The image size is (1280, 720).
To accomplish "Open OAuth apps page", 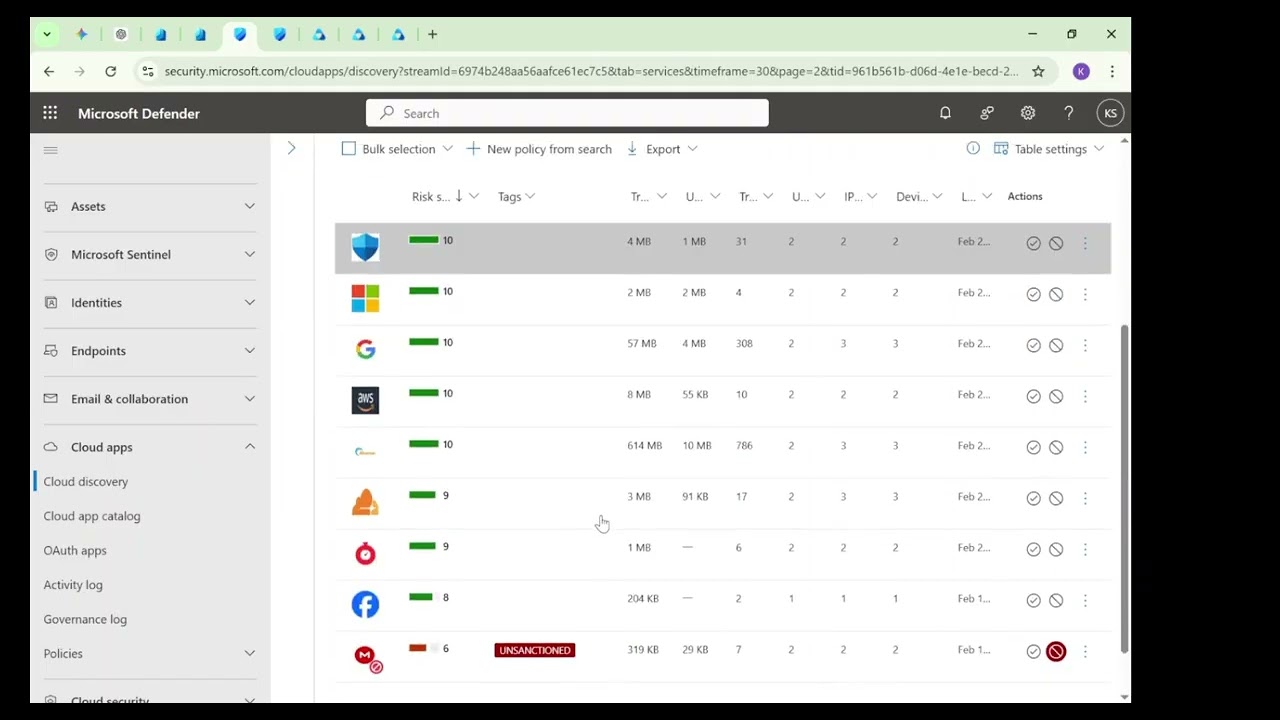I will pos(75,550).
